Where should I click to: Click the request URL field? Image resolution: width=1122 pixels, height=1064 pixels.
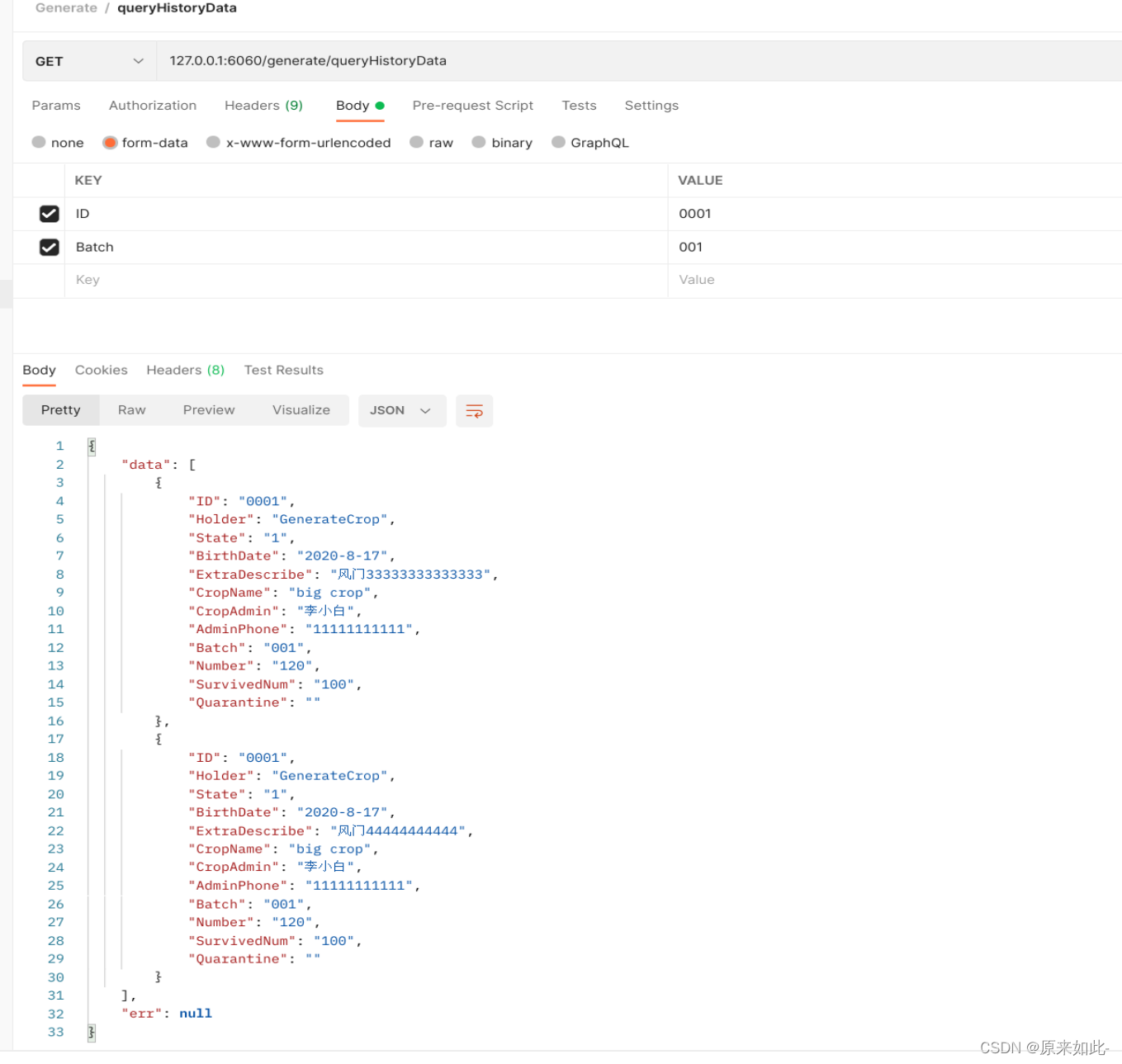pyautogui.click(x=639, y=61)
